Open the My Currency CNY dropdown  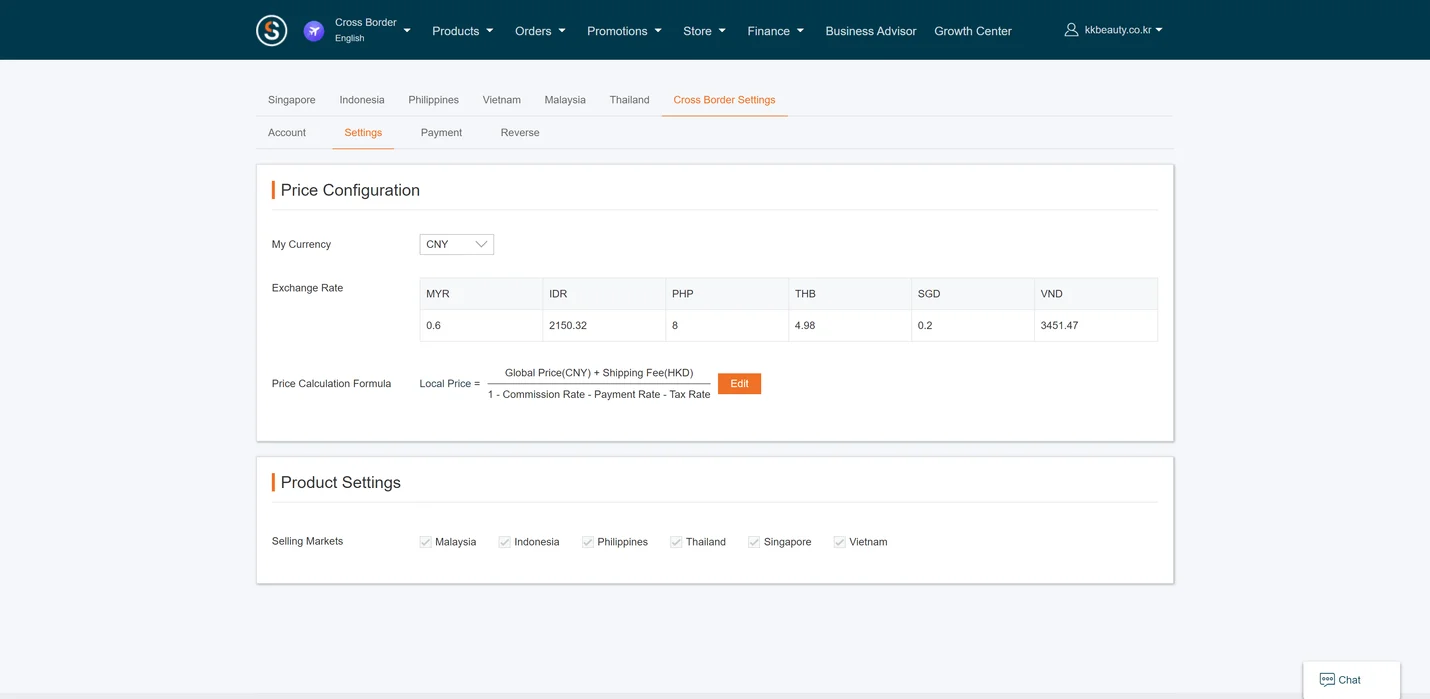tap(457, 244)
